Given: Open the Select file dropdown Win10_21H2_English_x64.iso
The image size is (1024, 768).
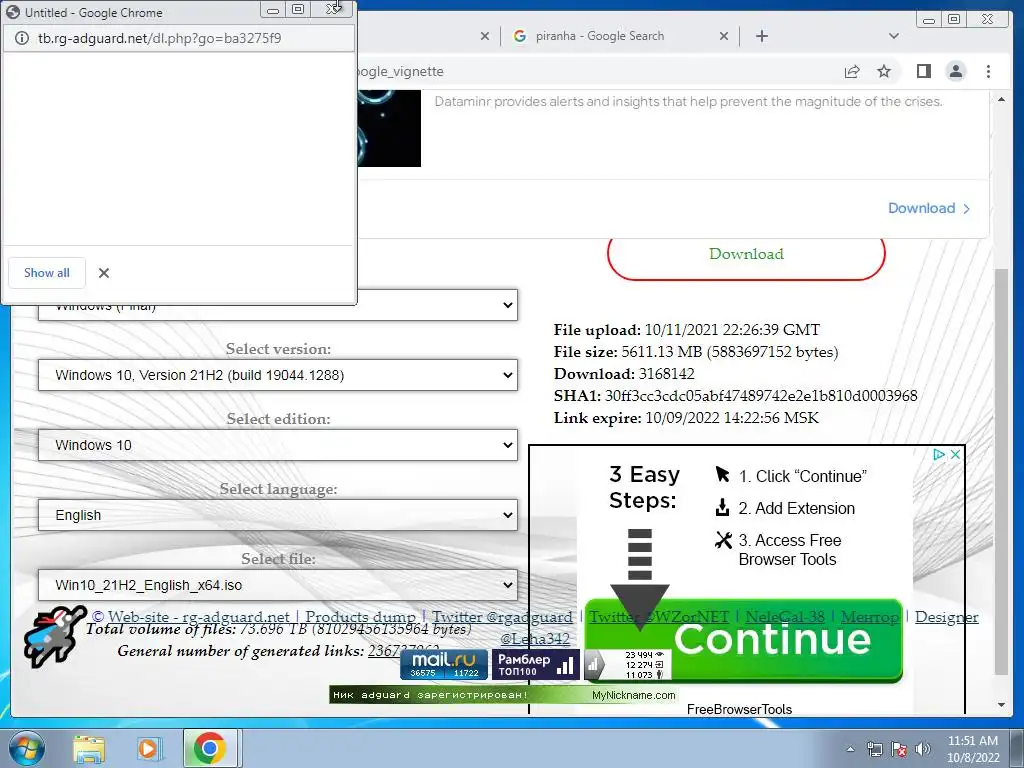Looking at the screenshot, I should pos(278,585).
